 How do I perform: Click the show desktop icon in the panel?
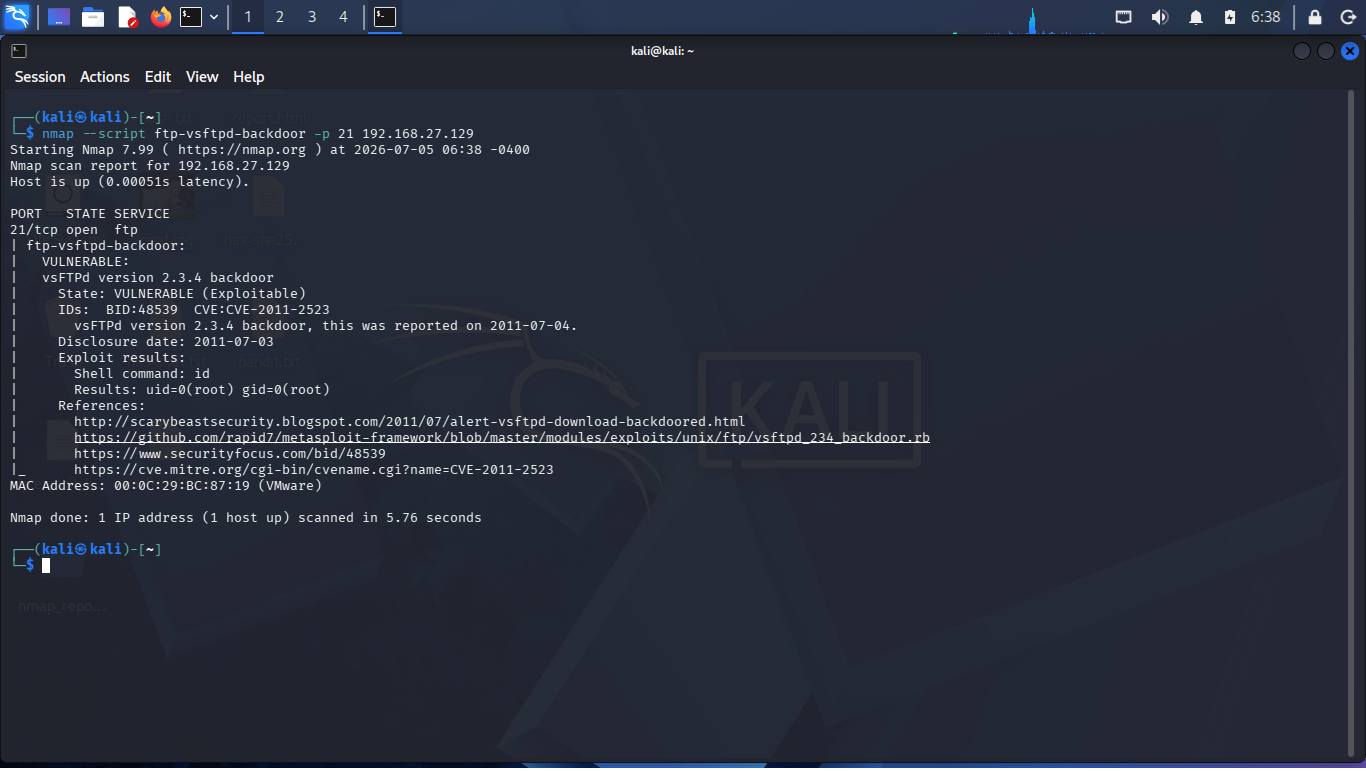pyautogui.click(x=59, y=17)
